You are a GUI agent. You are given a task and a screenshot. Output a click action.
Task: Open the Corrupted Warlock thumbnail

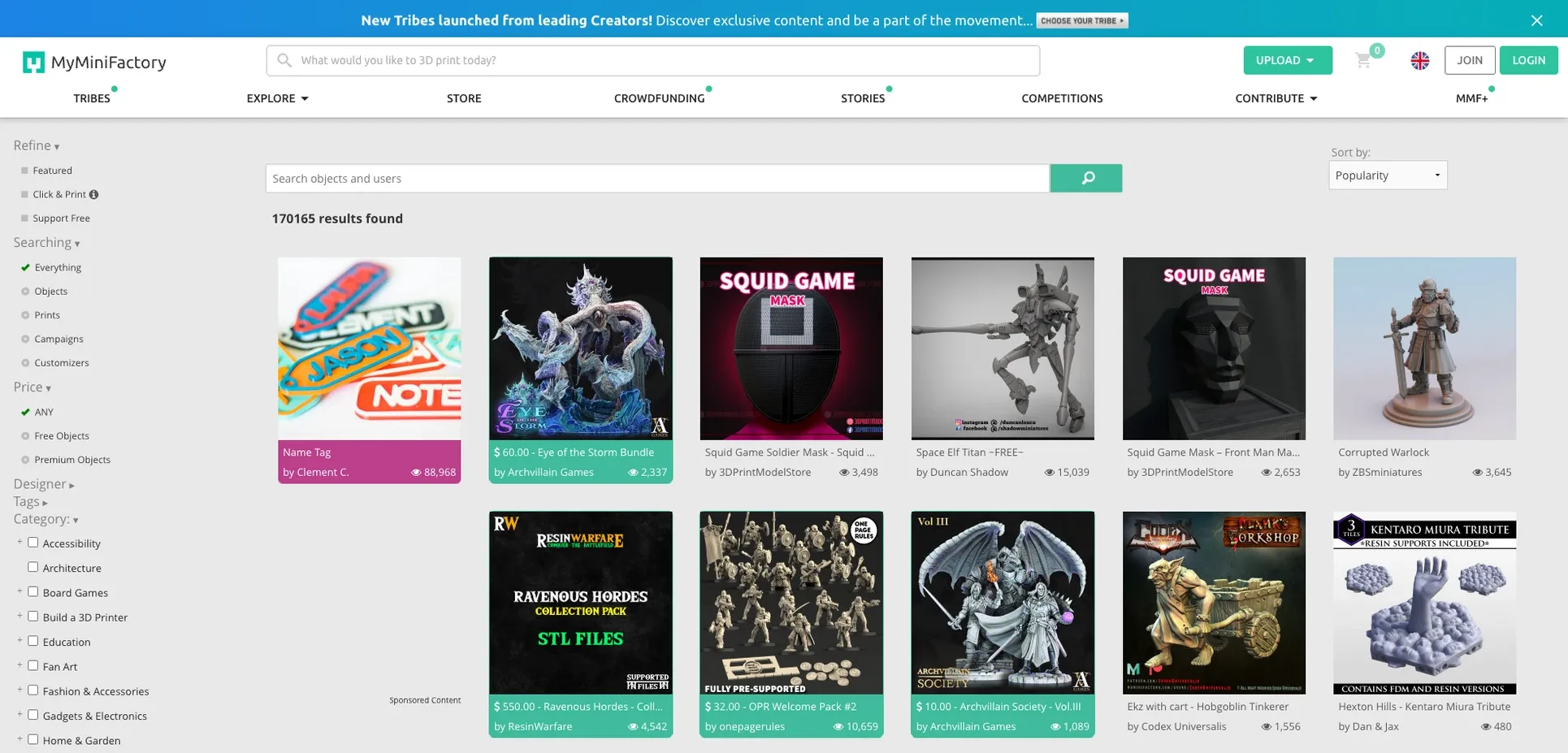tap(1424, 348)
